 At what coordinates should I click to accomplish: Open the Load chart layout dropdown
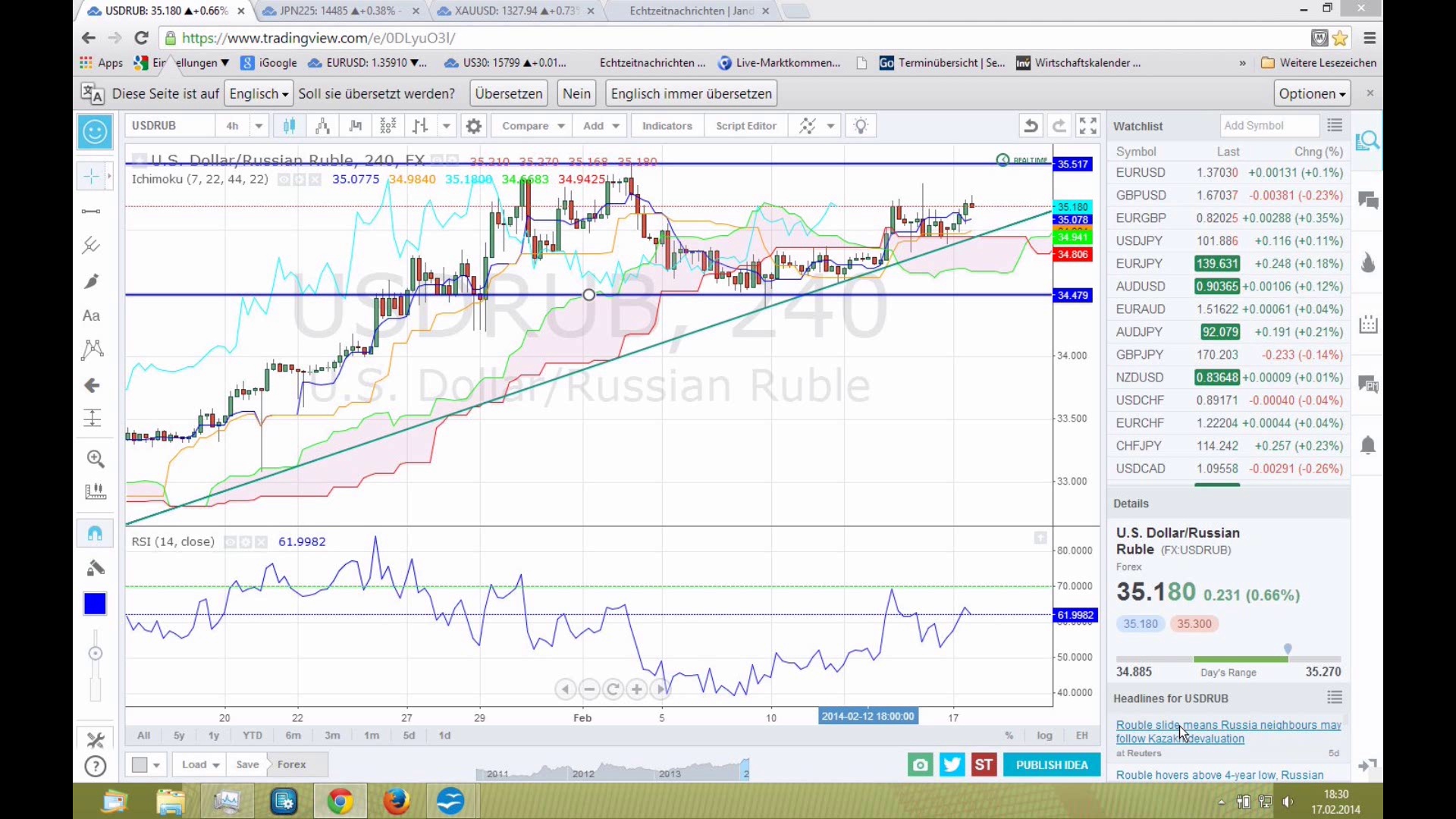point(200,764)
